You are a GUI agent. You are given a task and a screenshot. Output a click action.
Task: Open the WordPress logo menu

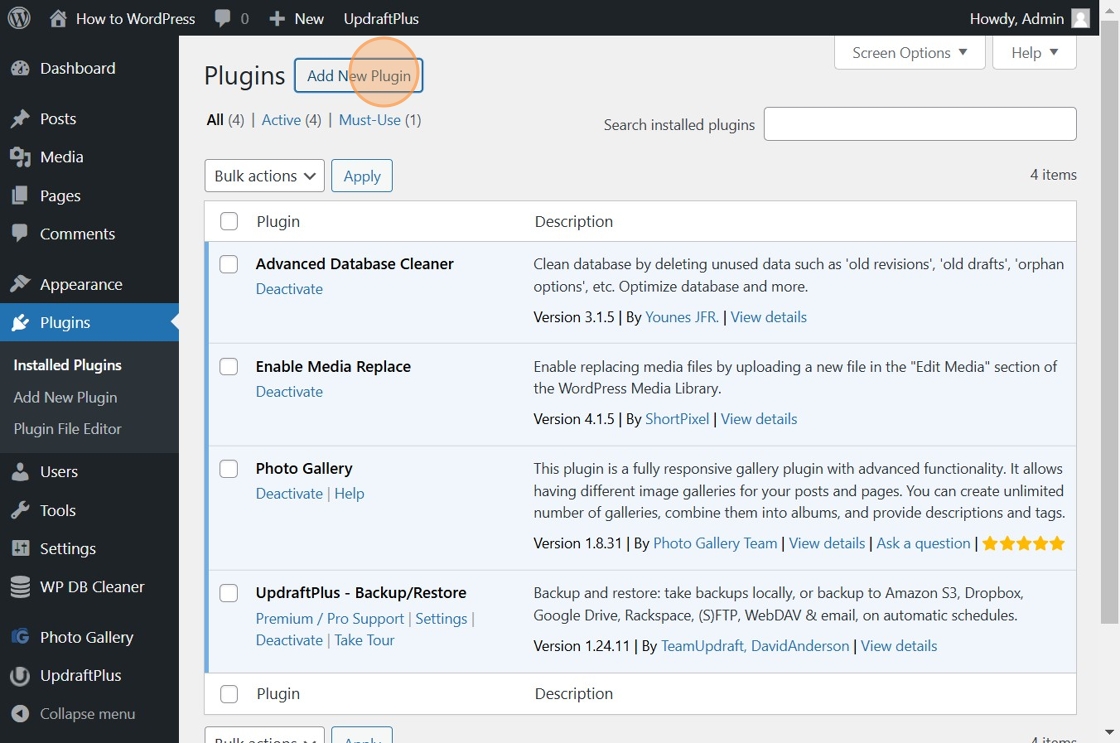tap(19, 18)
